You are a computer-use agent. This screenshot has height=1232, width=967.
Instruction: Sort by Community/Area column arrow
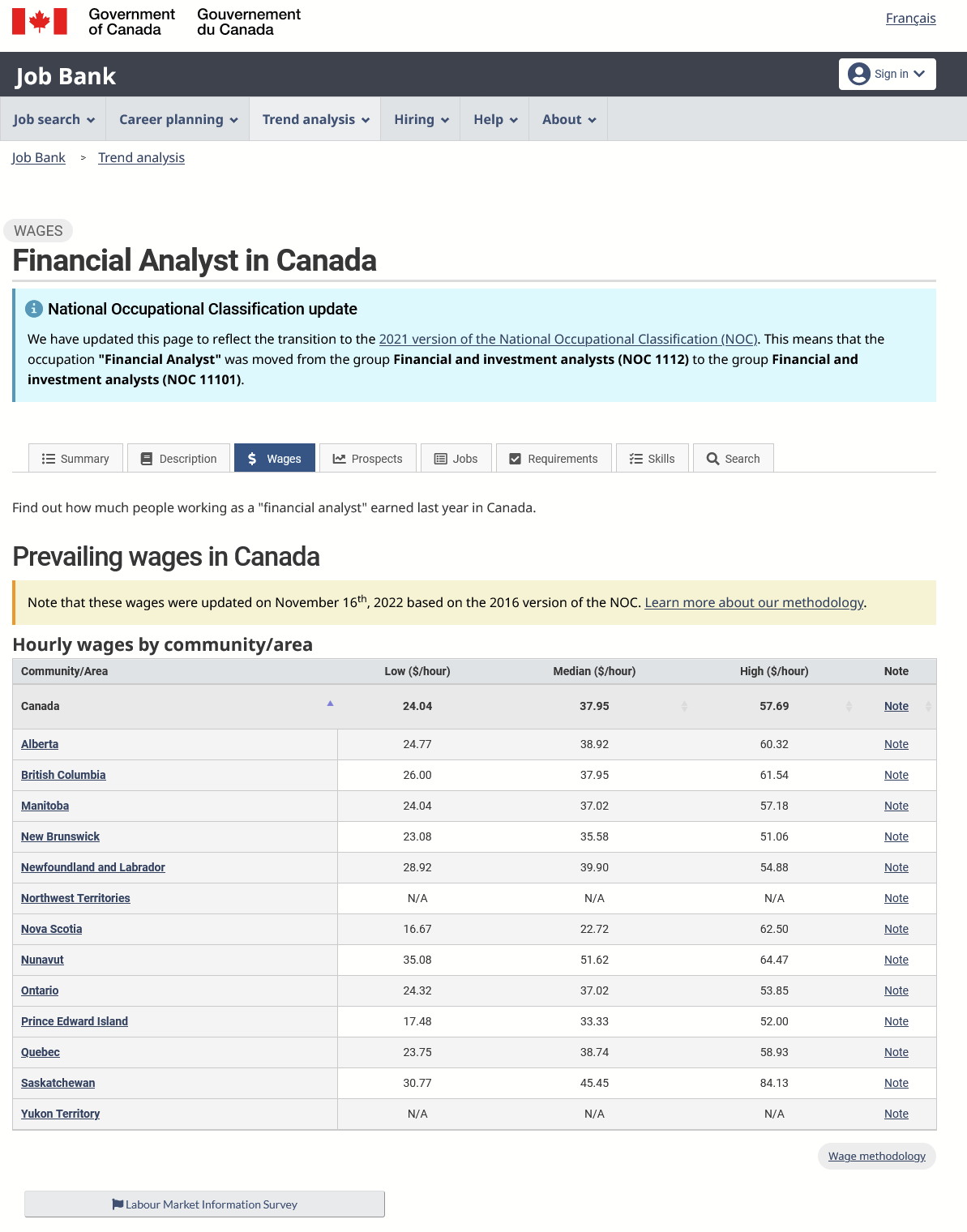tap(330, 704)
